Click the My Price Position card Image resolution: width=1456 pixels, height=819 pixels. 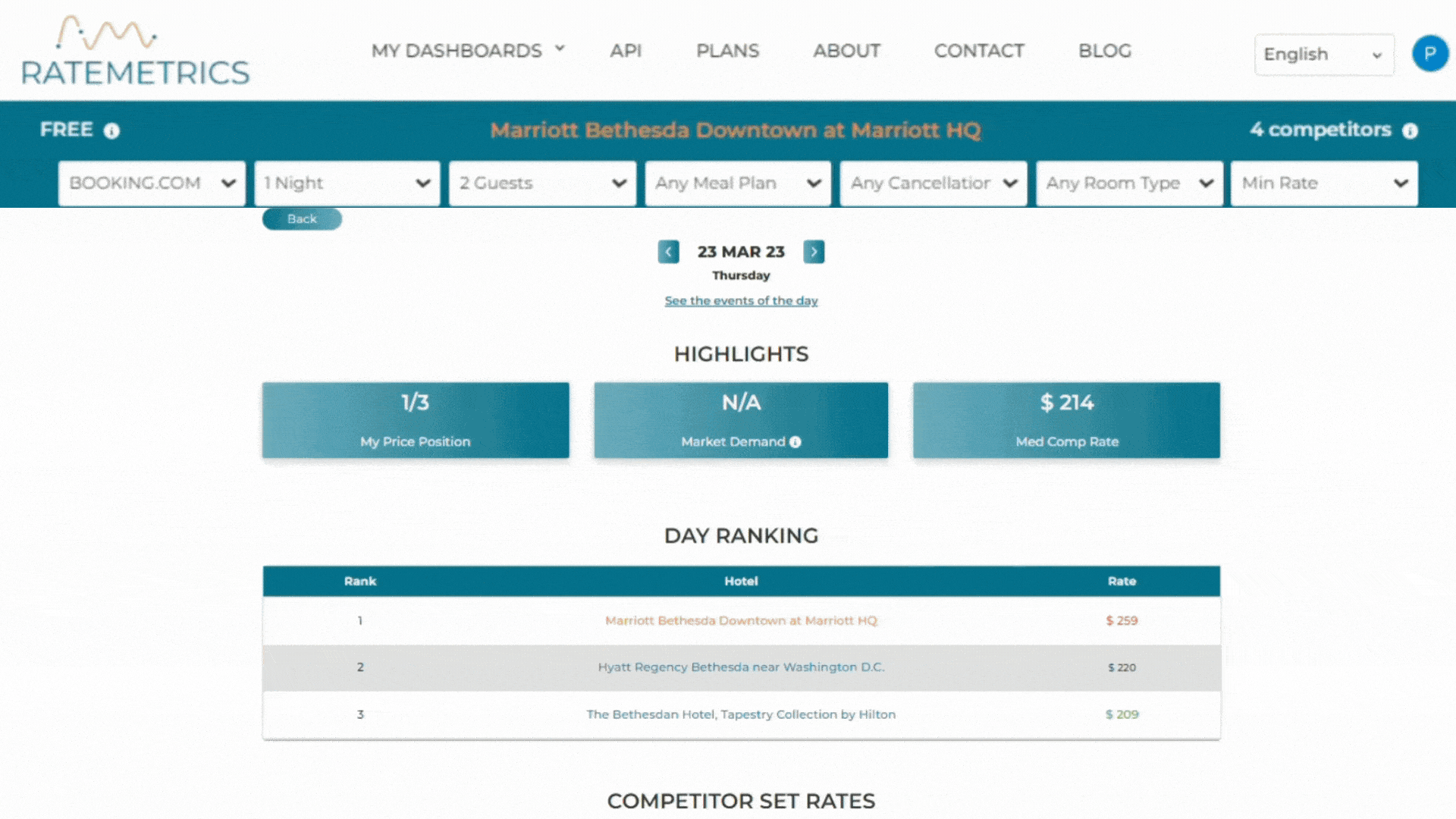pyautogui.click(x=416, y=420)
